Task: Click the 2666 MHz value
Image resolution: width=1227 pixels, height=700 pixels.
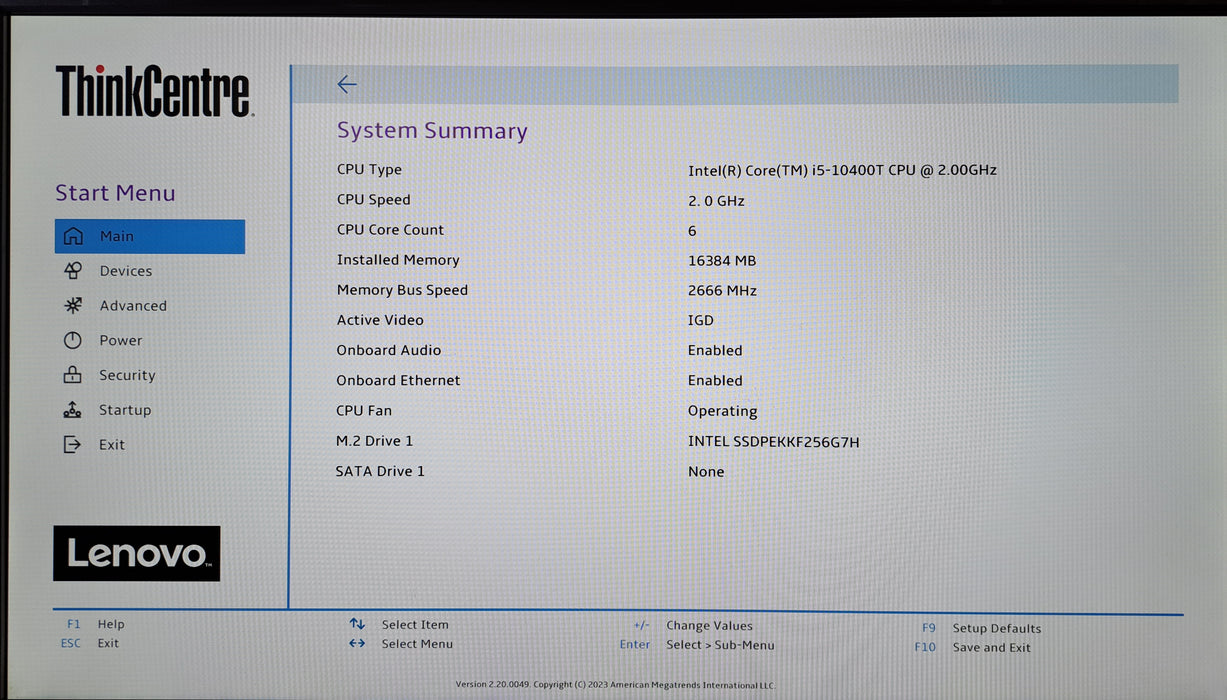Action: pyautogui.click(x=722, y=291)
